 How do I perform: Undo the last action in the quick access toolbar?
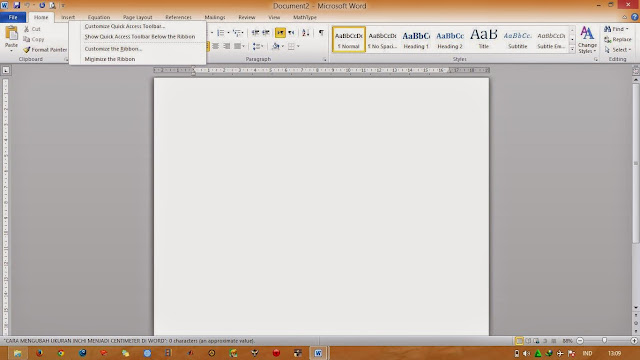click(27, 5)
